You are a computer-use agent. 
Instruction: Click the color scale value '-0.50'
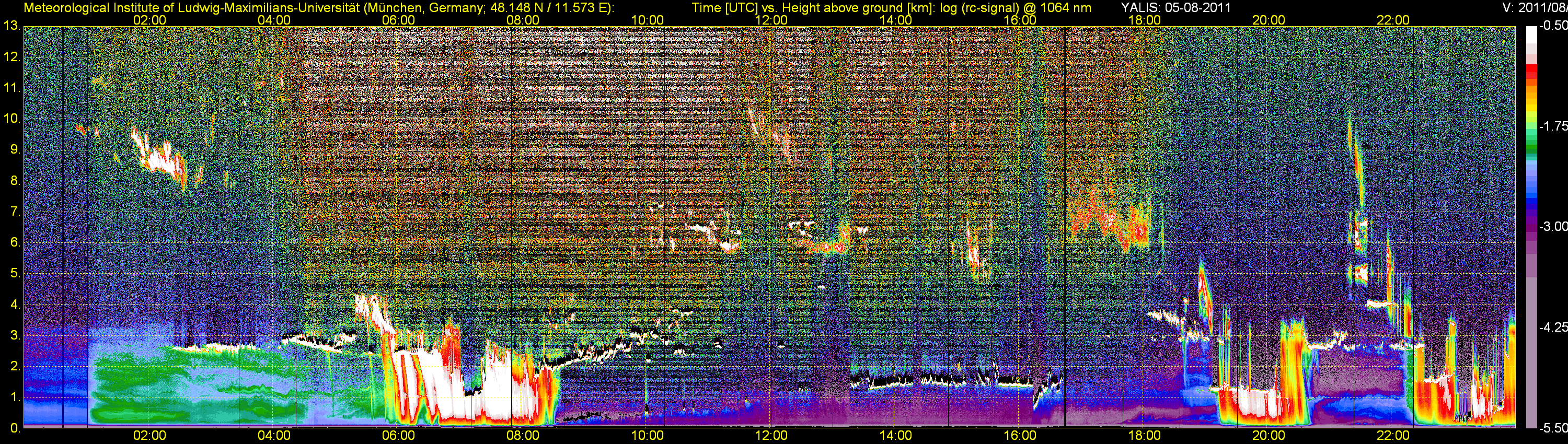[1553, 26]
